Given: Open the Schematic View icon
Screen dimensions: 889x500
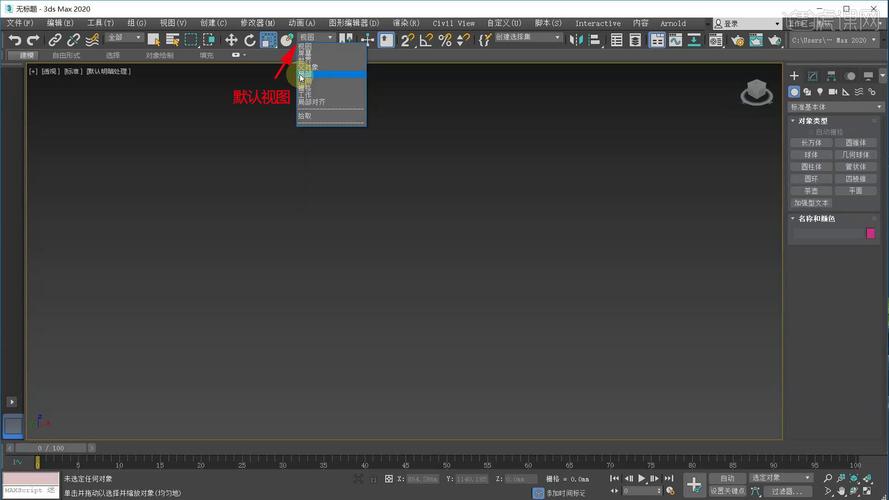Looking at the screenshot, I should coord(694,40).
